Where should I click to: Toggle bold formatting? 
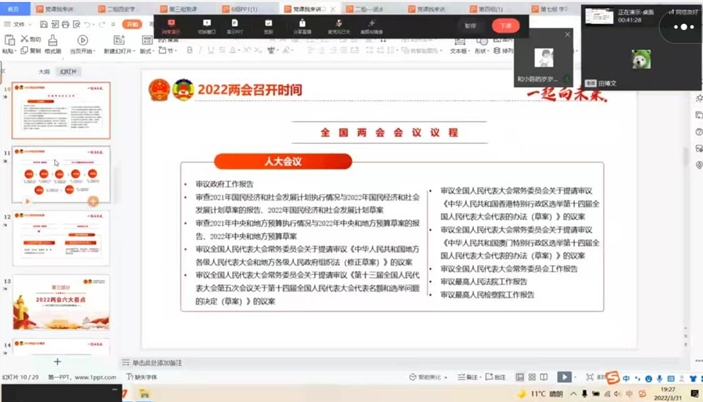(x=190, y=50)
